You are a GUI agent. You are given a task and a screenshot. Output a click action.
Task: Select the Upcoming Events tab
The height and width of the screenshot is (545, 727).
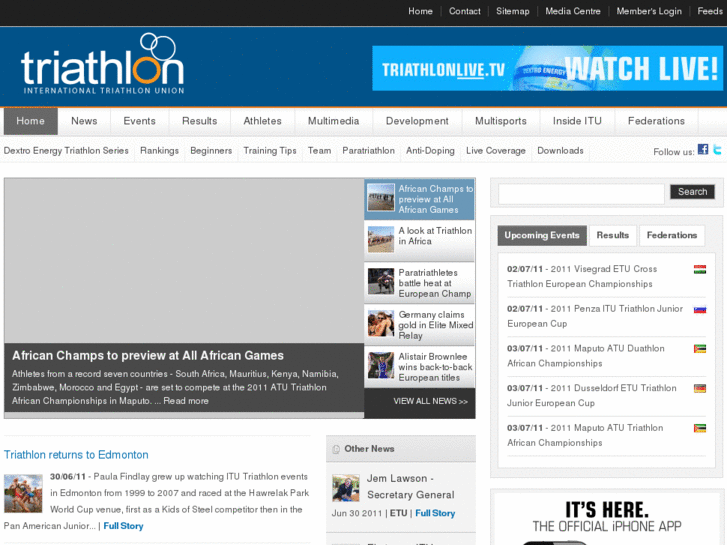click(542, 236)
